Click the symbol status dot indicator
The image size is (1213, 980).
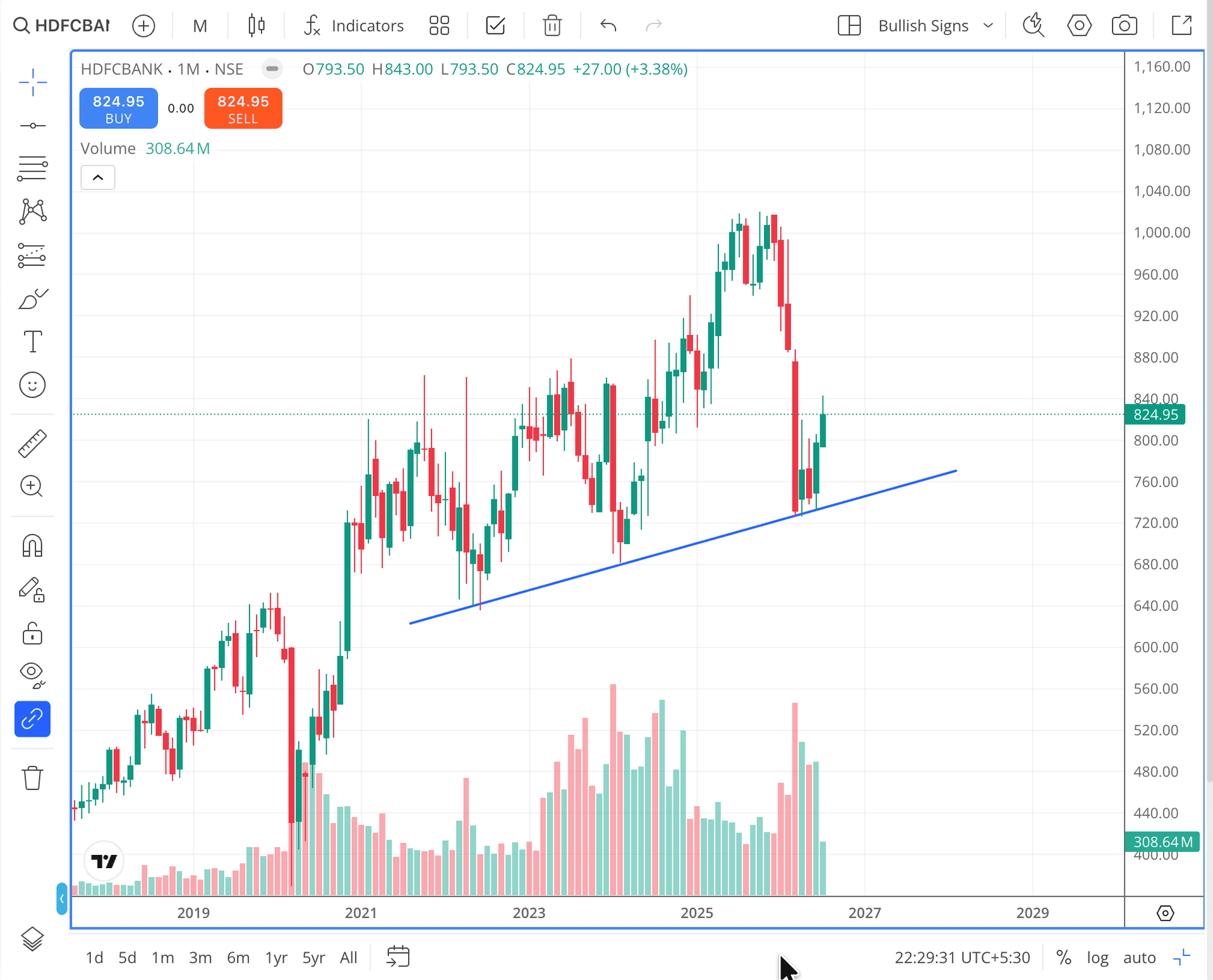(272, 69)
